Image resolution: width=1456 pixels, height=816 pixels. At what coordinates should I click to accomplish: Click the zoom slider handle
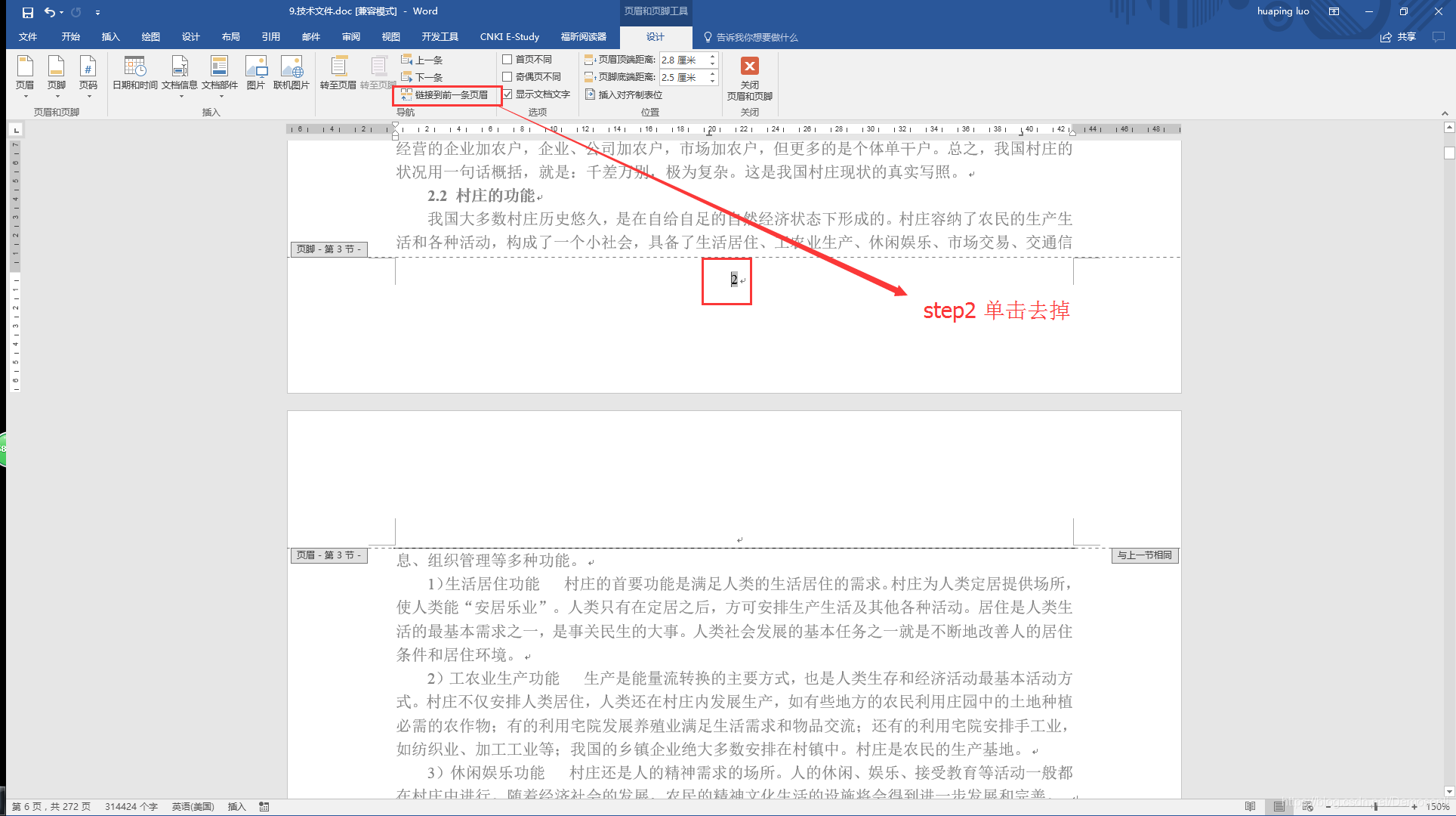tap(1375, 807)
